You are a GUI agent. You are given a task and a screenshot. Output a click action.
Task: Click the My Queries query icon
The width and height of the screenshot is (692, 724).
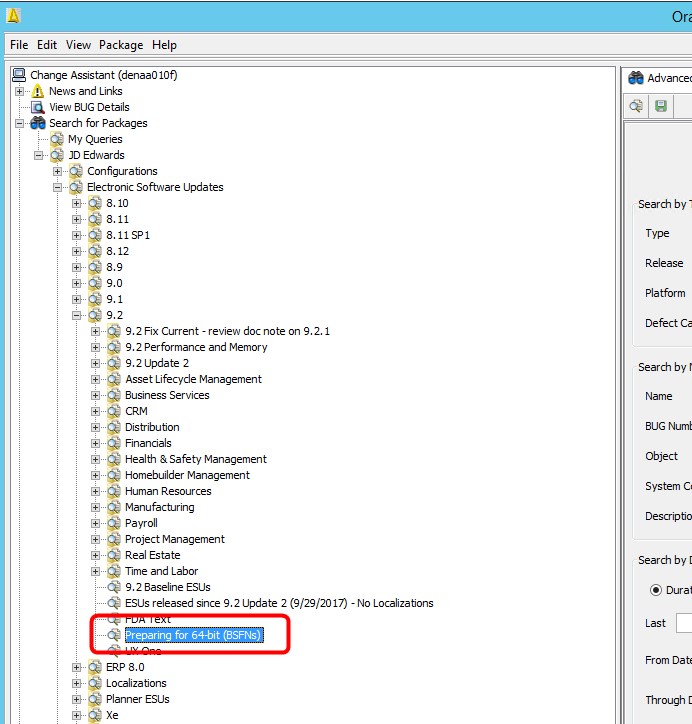(x=57, y=139)
